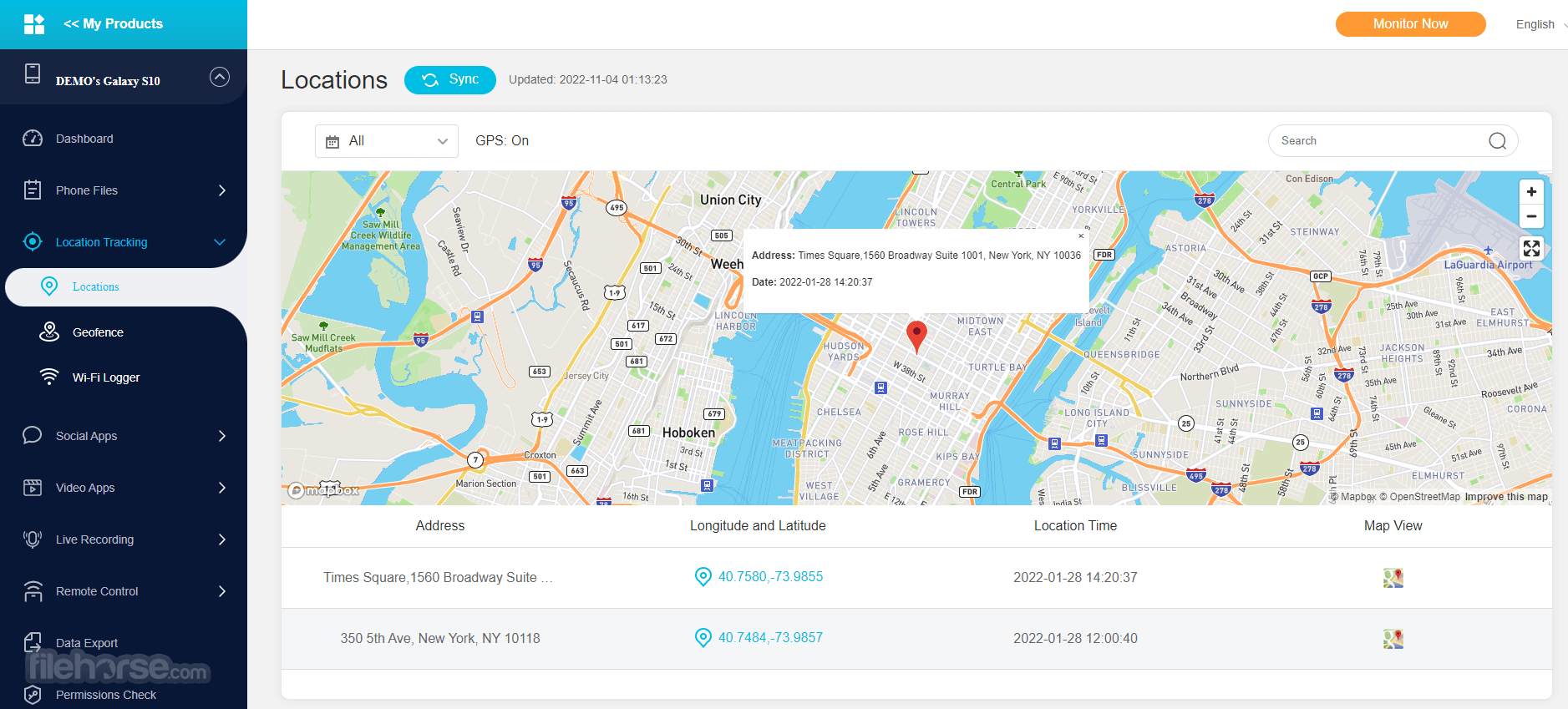Click the Social Apps chat bubble icon
The image size is (1568, 709).
33,435
